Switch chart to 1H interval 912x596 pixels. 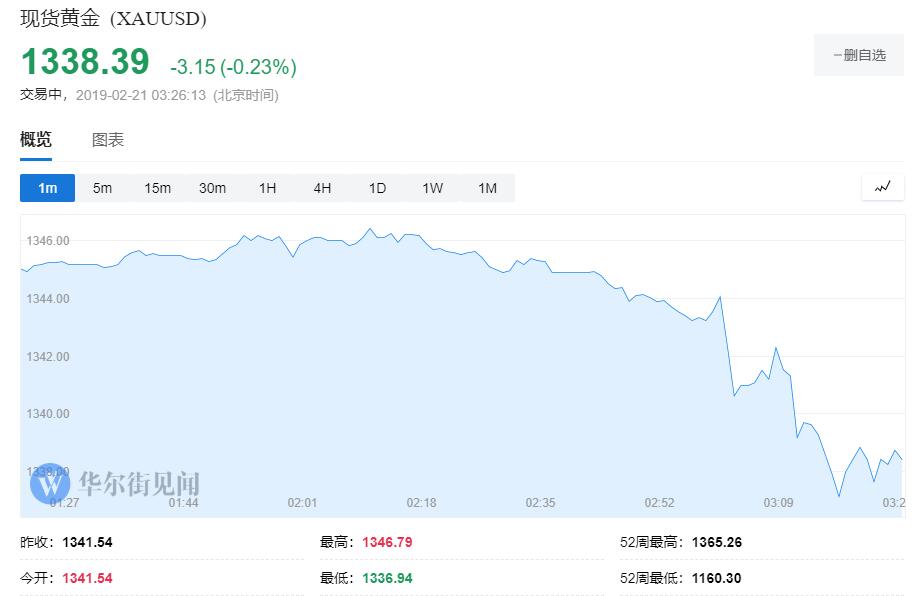267,188
